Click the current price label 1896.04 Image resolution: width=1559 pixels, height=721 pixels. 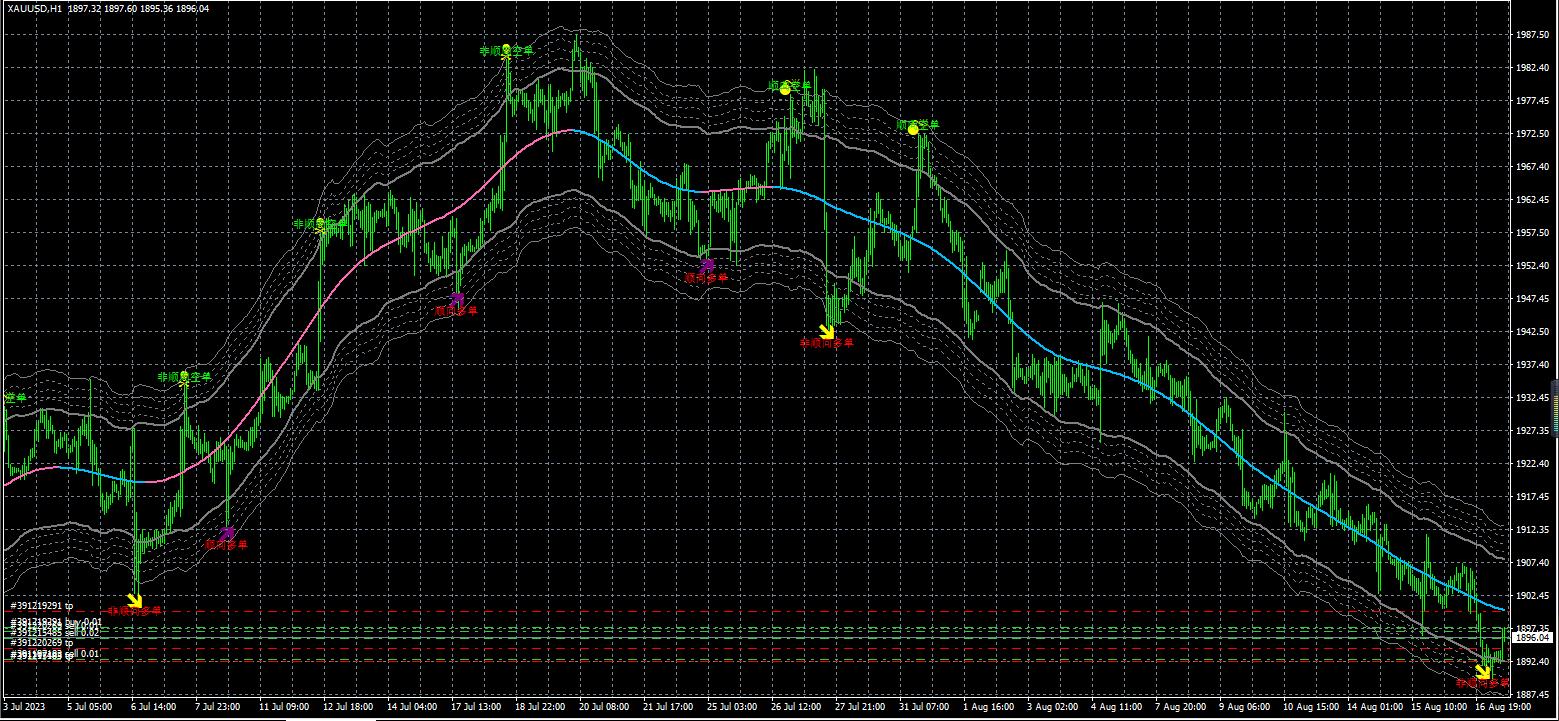1532,637
